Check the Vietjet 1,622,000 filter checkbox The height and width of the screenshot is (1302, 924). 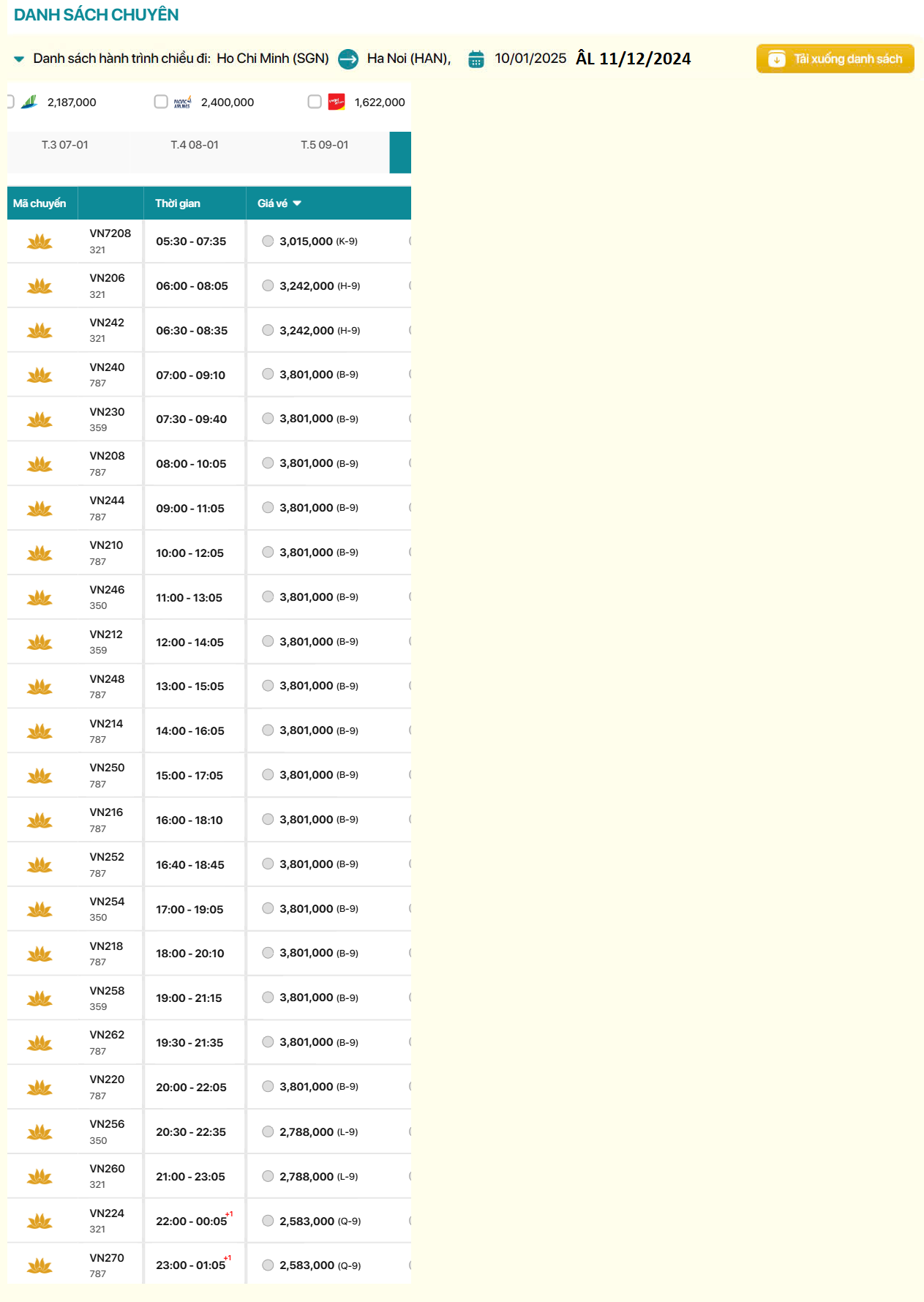tap(315, 102)
